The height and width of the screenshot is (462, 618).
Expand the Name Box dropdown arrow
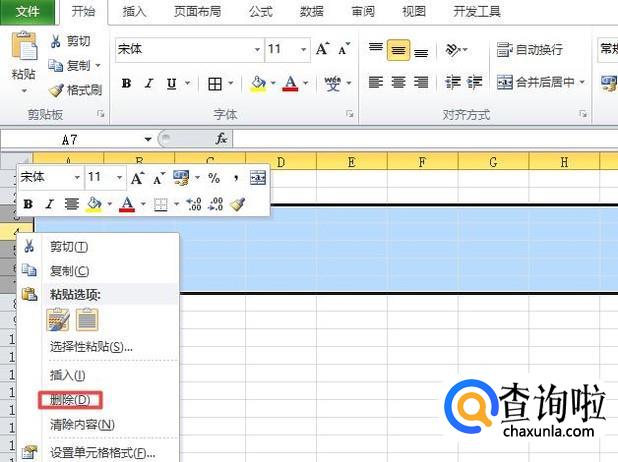148,139
